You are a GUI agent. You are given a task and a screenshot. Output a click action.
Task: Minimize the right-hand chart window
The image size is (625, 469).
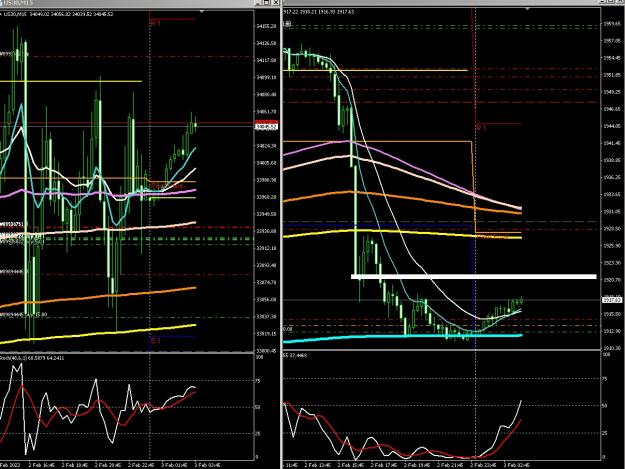pyautogui.click(x=602, y=2)
